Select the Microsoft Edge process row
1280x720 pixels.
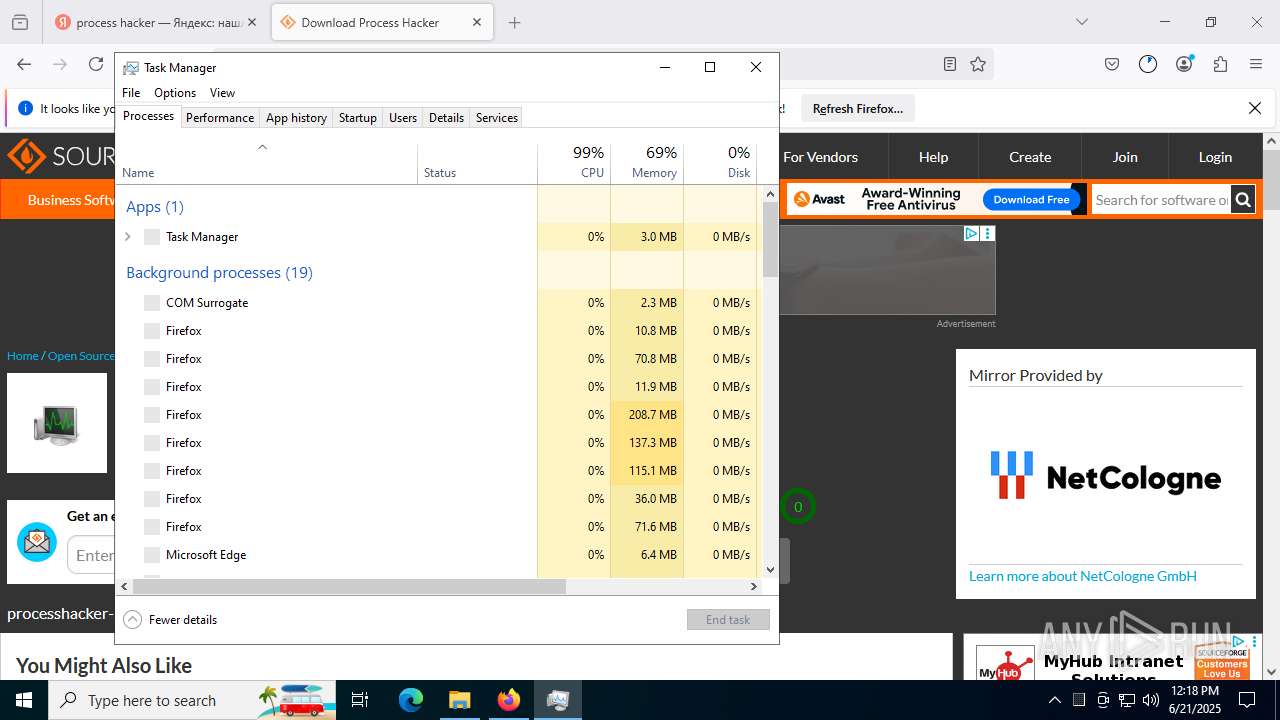pyautogui.click(x=438, y=555)
